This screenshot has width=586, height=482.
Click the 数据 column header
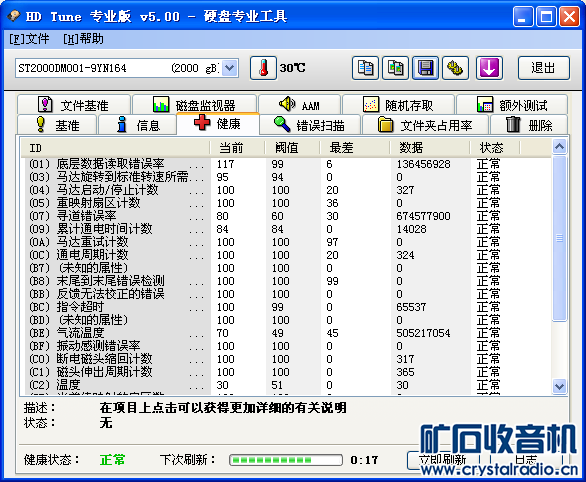pos(430,148)
